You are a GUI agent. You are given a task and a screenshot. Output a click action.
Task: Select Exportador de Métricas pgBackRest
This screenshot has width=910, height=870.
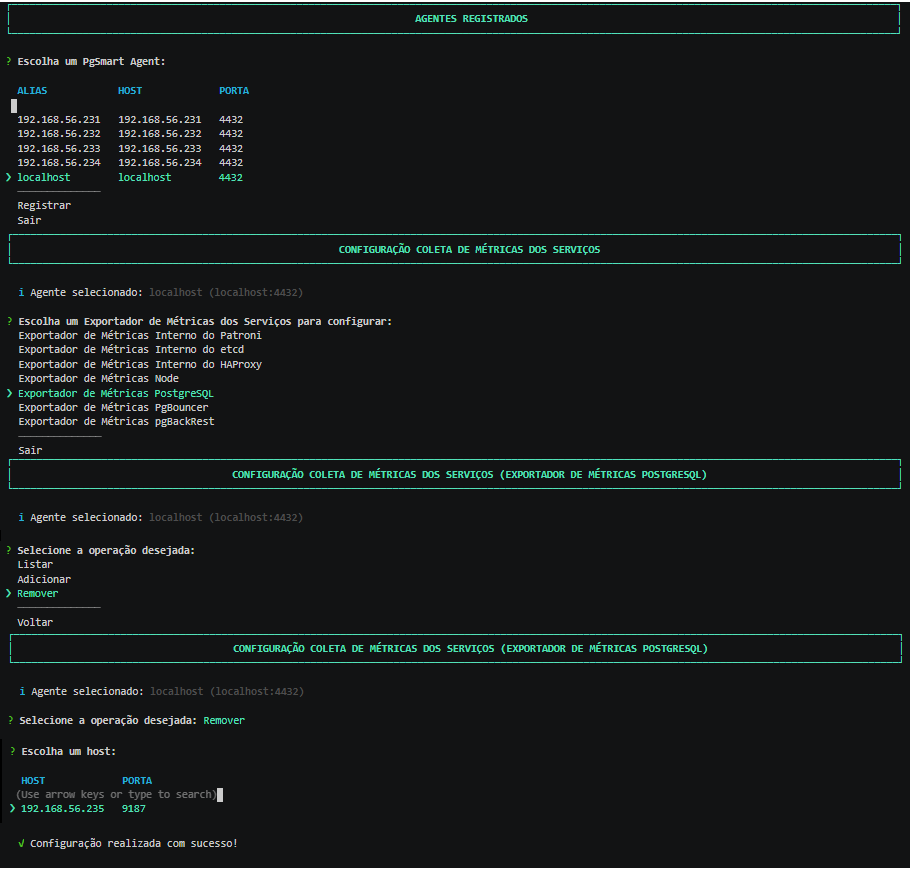(x=116, y=422)
